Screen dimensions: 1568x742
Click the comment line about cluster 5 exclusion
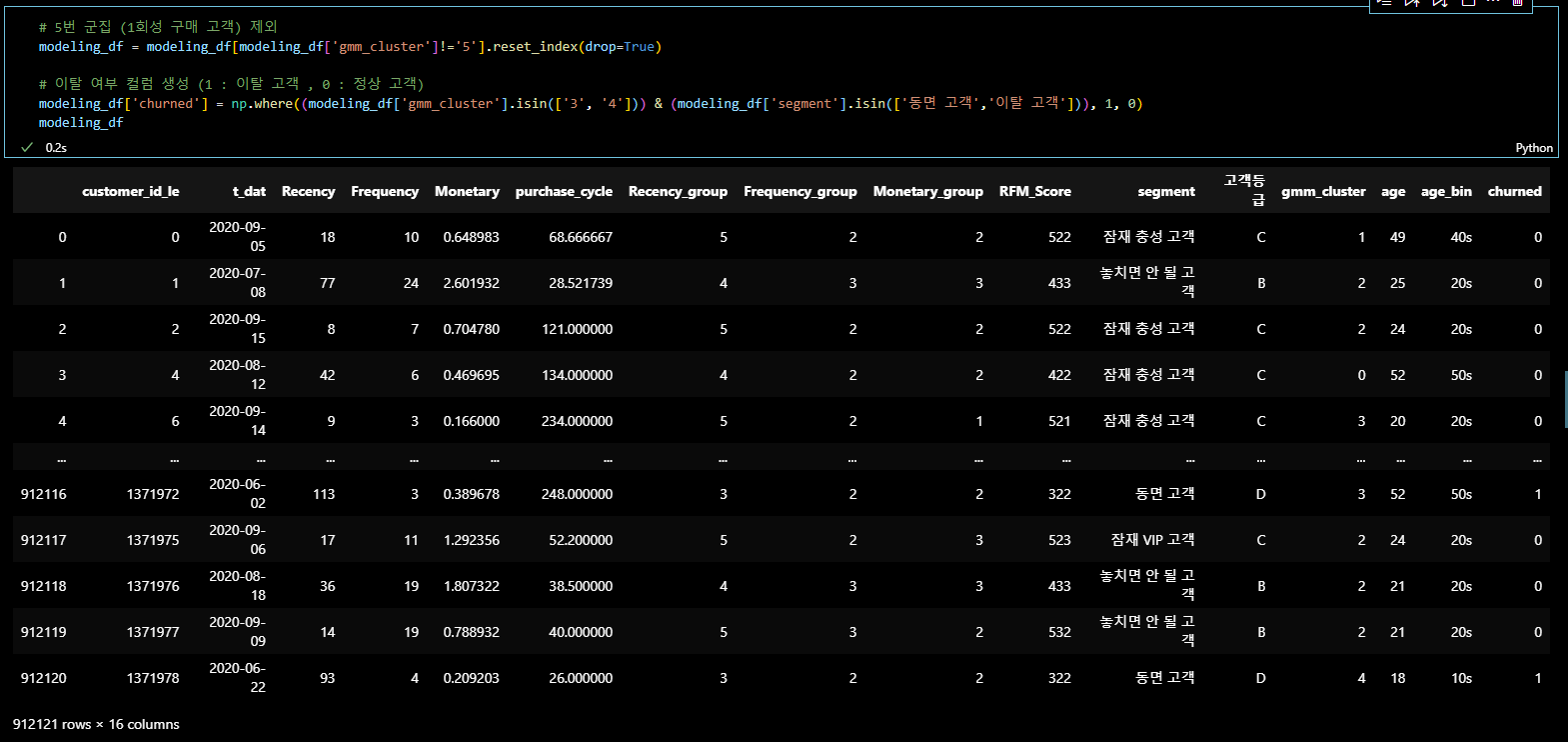(158, 27)
